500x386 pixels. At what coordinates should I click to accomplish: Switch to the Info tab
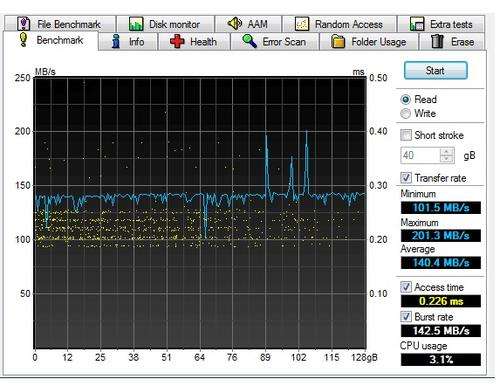(x=128, y=42)
